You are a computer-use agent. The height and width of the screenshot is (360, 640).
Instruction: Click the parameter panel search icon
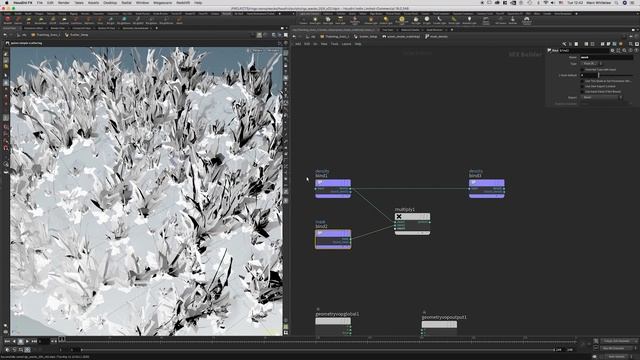tap(624, 50)
